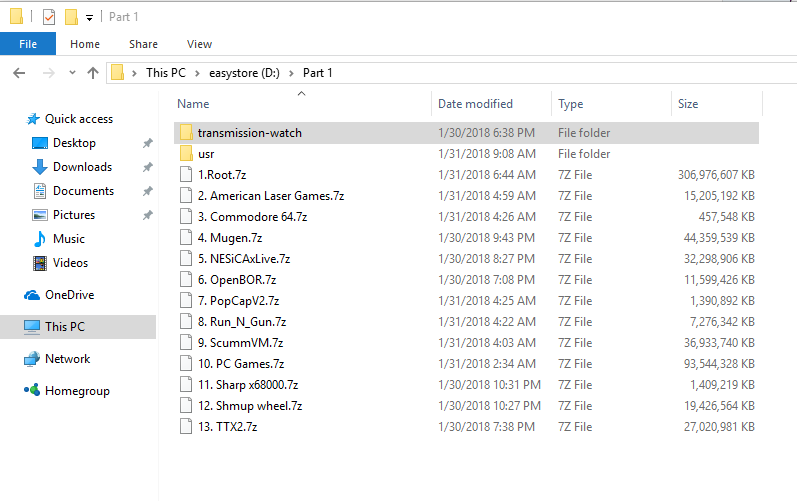Click the size 93,544,328 KB of PC Games

(719, 364)
